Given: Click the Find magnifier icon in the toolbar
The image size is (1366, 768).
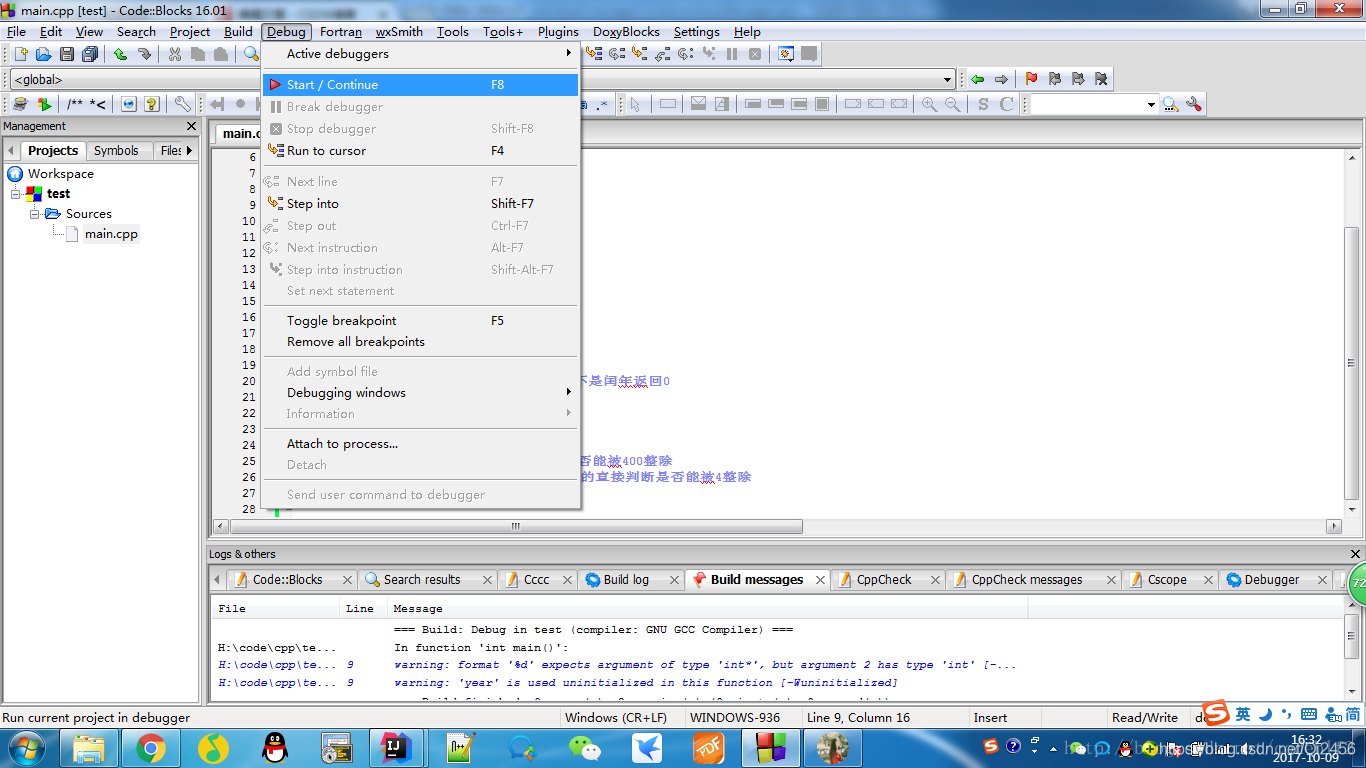Looking at the screenshot, I should point(252,54).
